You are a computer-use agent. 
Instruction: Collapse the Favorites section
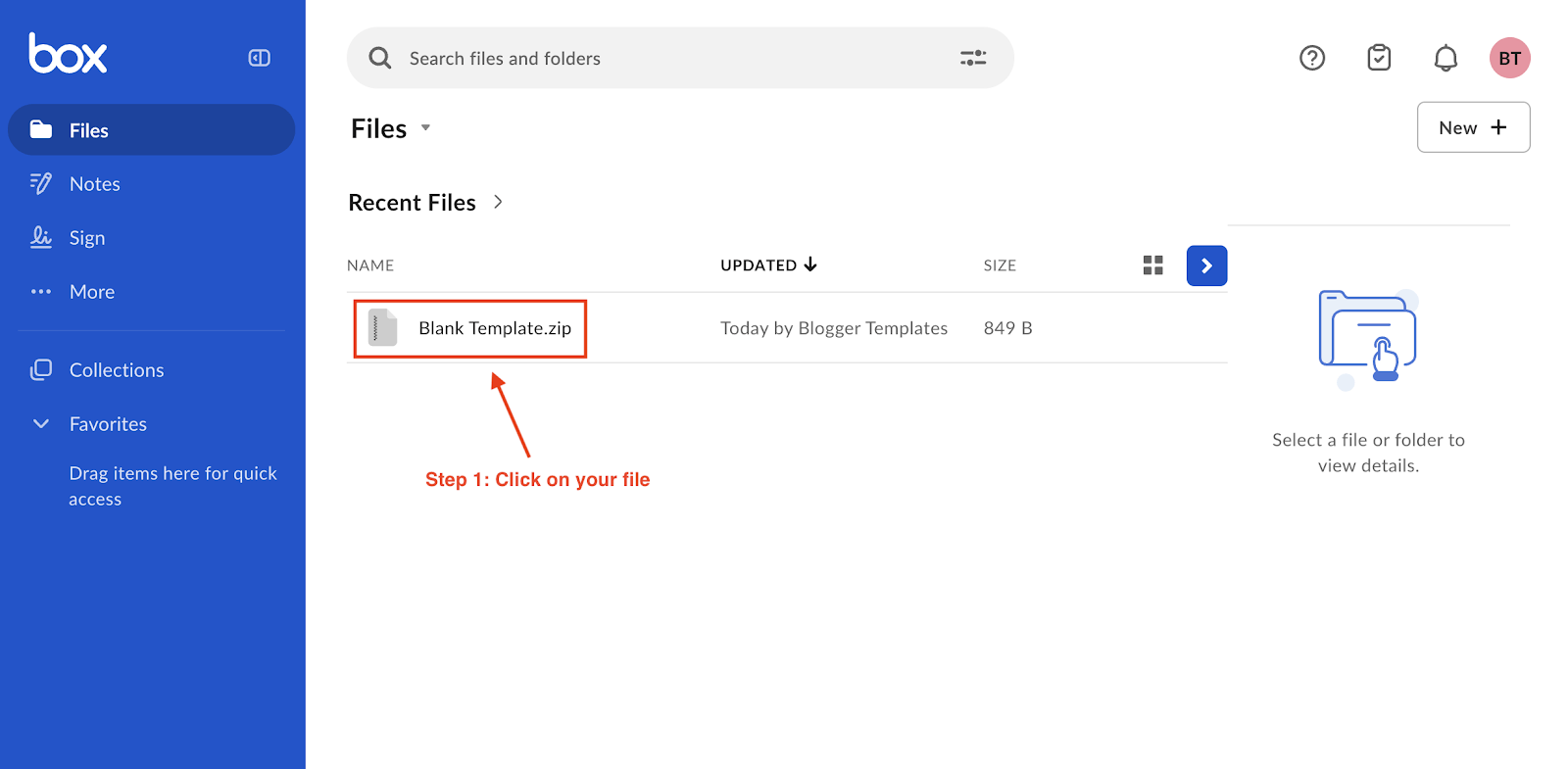point(41,423)
